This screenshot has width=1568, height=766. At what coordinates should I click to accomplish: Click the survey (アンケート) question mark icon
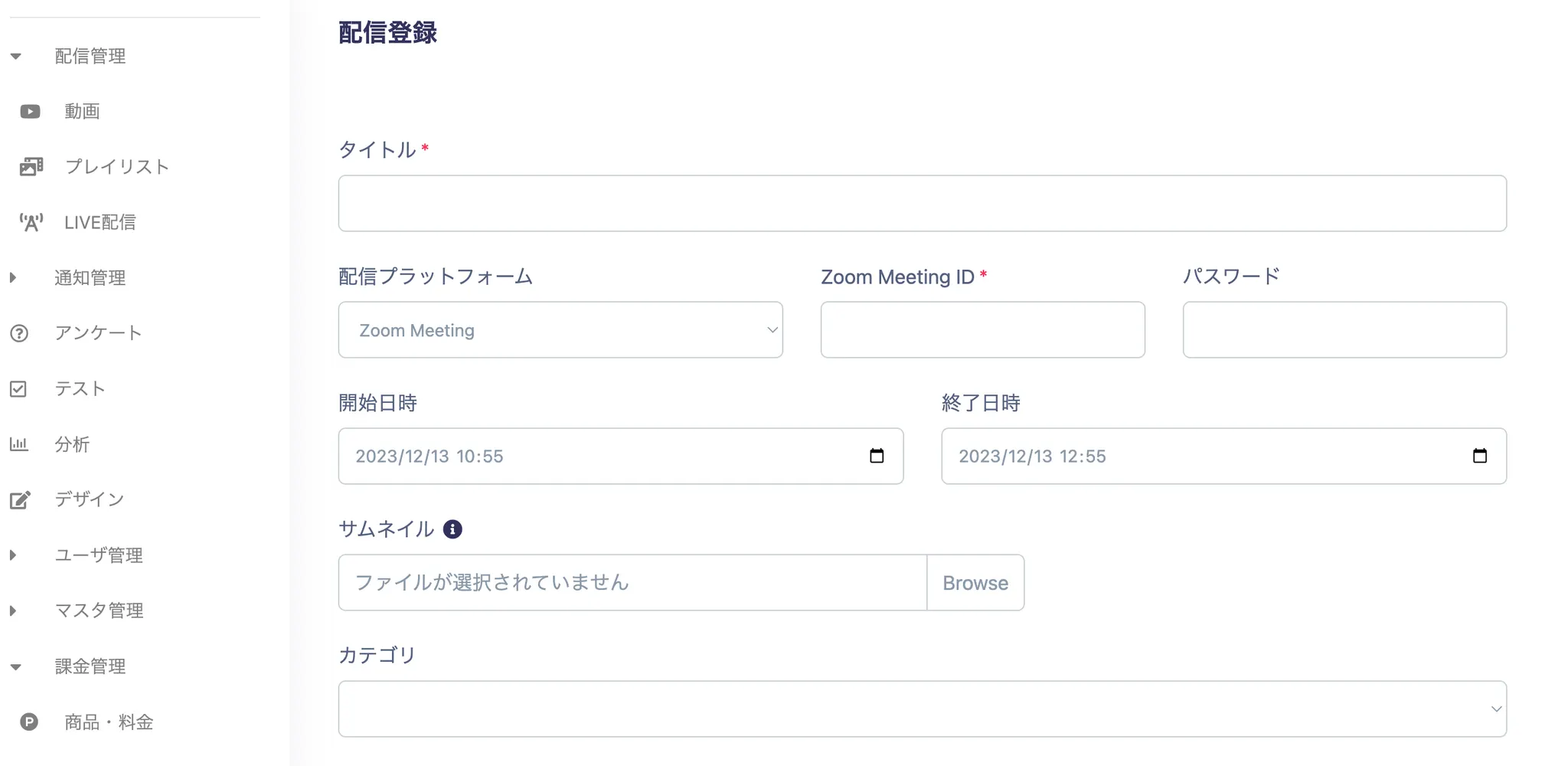tap(19, 333)
